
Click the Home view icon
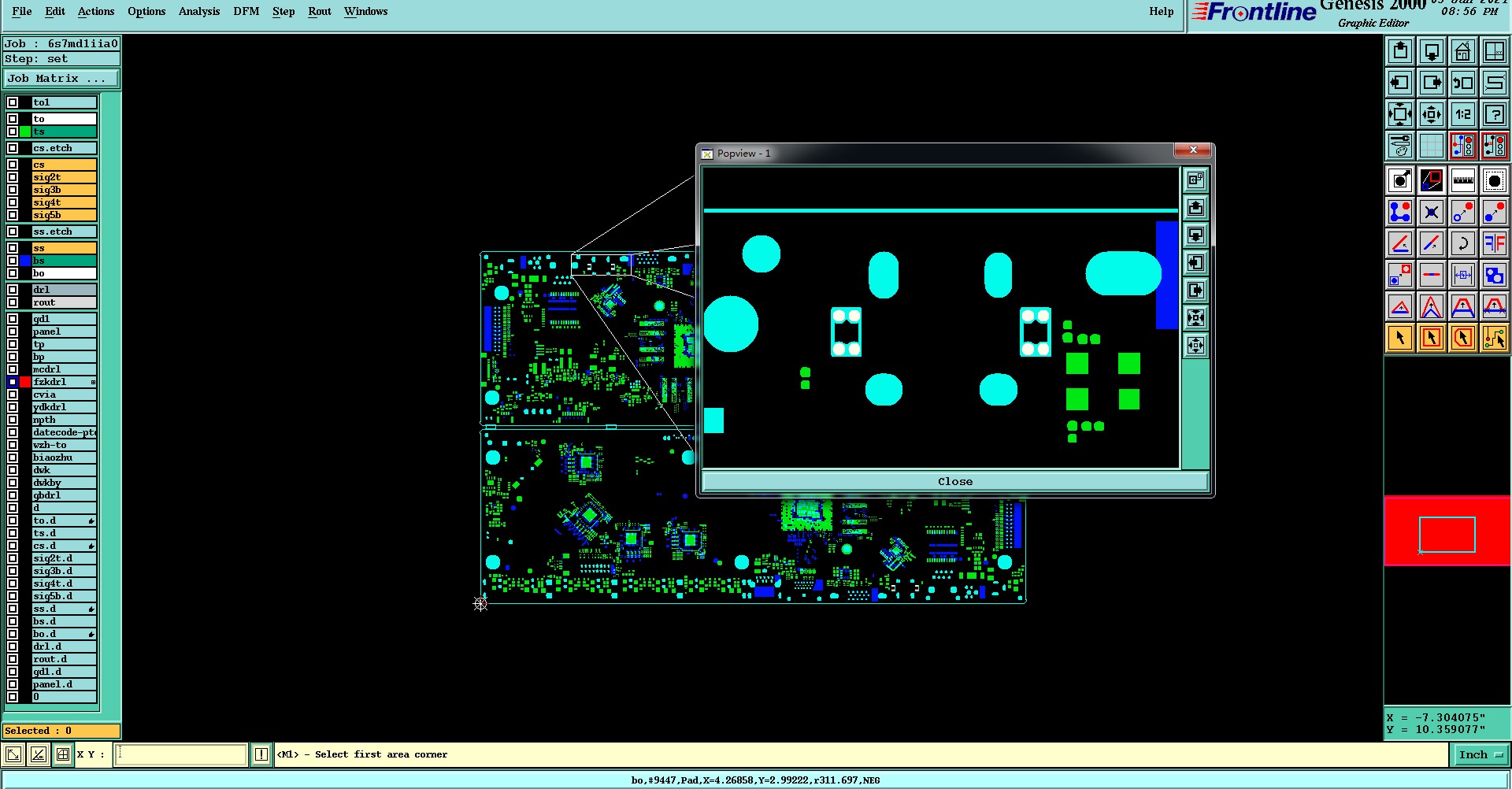(x=1463, y=51)
